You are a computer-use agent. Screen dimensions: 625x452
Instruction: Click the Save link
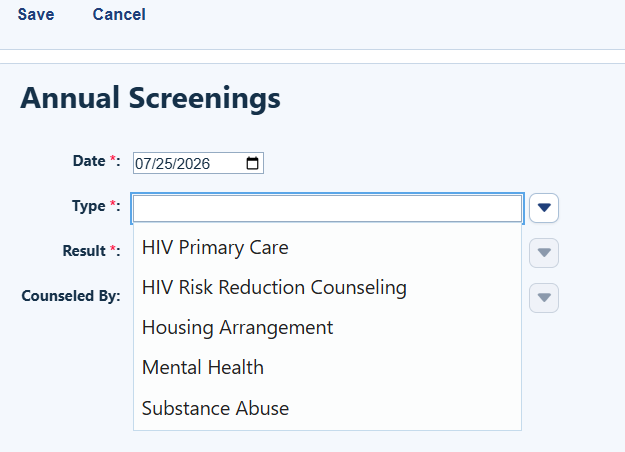tap(36, 15)
